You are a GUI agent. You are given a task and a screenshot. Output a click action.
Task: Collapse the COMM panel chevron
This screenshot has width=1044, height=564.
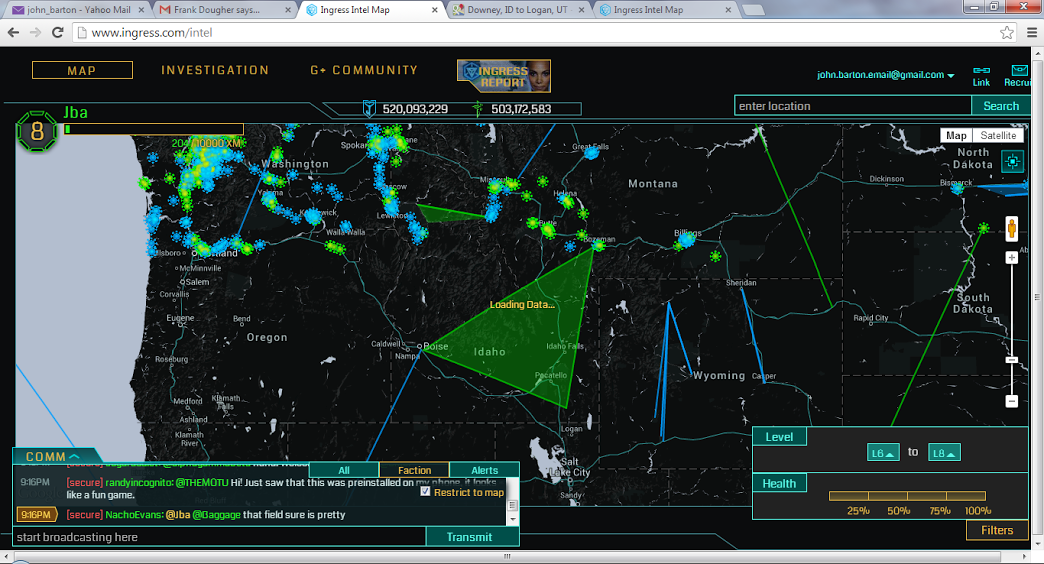pyautogui.click(x=74, y=456)
